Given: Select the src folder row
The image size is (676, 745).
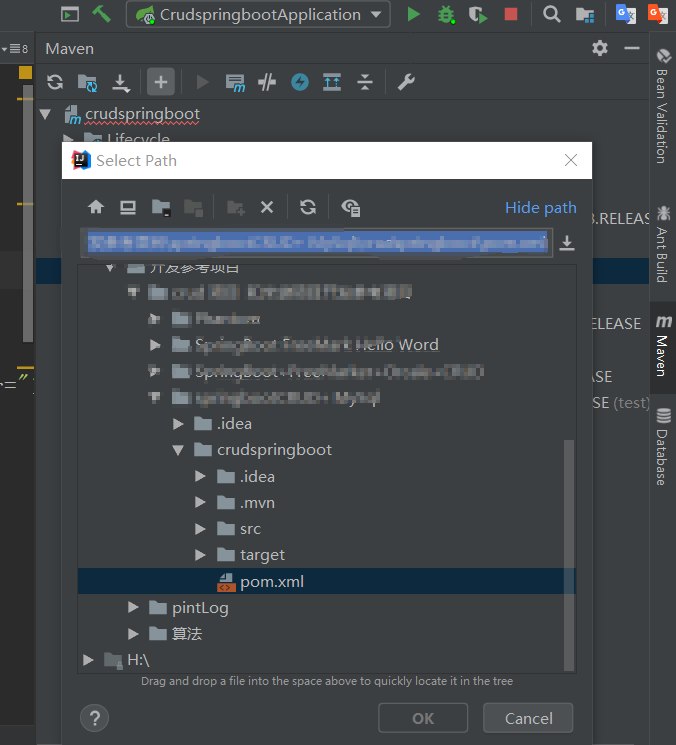Looking at the screenshot, I should 326,529.
